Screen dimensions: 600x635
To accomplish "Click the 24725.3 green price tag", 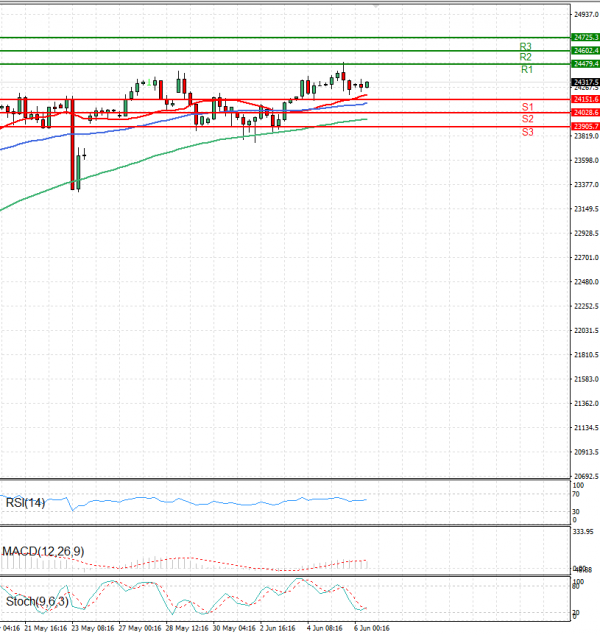I will coord(585,37).
